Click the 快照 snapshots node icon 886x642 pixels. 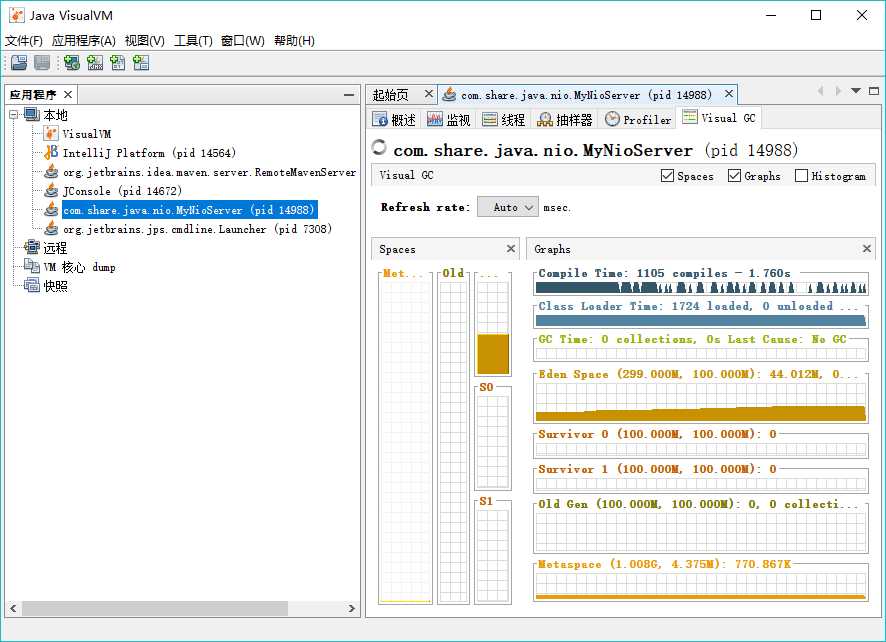(32, 286)
